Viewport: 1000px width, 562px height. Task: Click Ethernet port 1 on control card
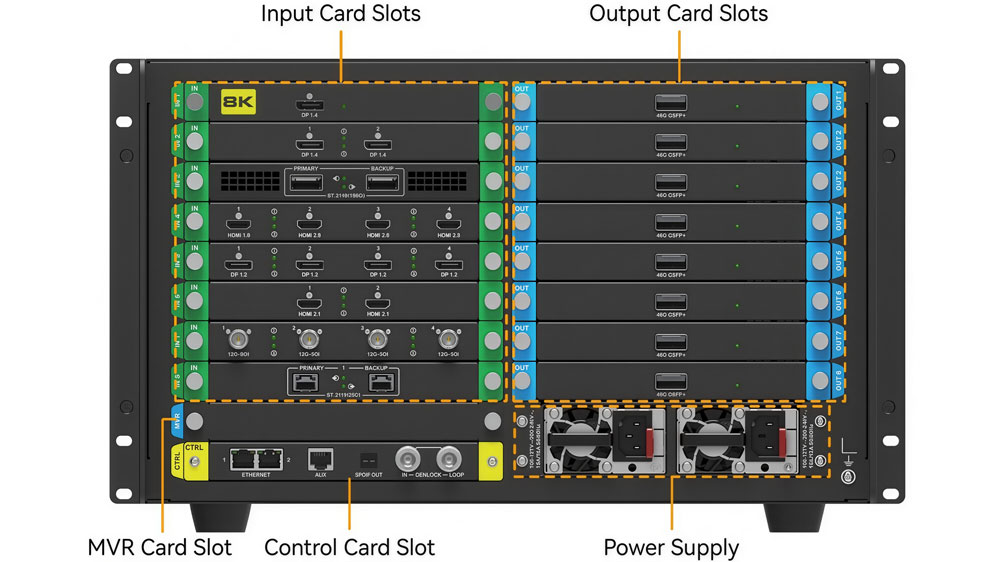pyautogui.click(x=243, y=458)
